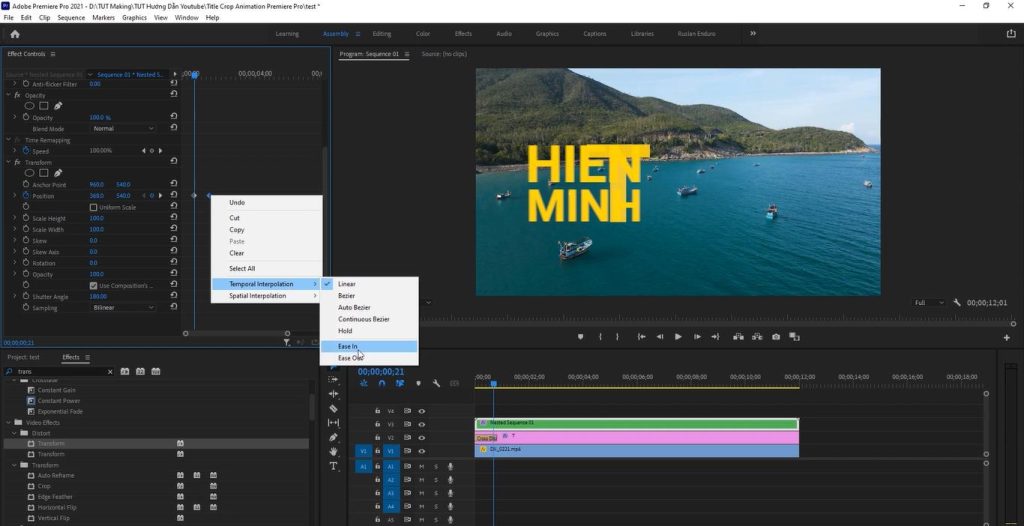1024x526 pixels.
Task: Choose Ease In from the submenu
Action: 369,346
